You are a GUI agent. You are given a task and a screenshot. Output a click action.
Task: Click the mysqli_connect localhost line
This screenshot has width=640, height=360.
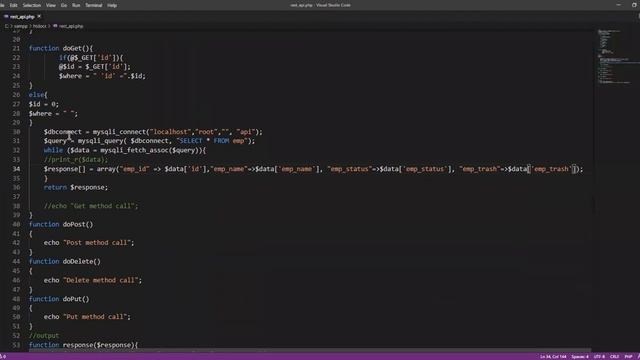[153, 132]
